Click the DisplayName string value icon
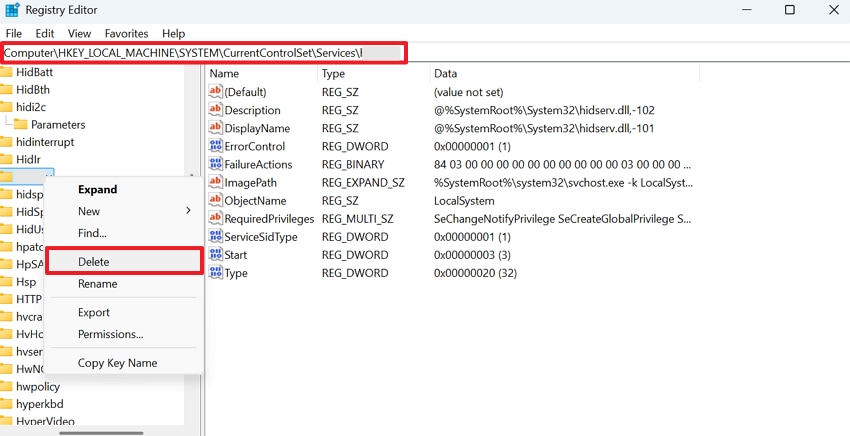 click(215, 128)
